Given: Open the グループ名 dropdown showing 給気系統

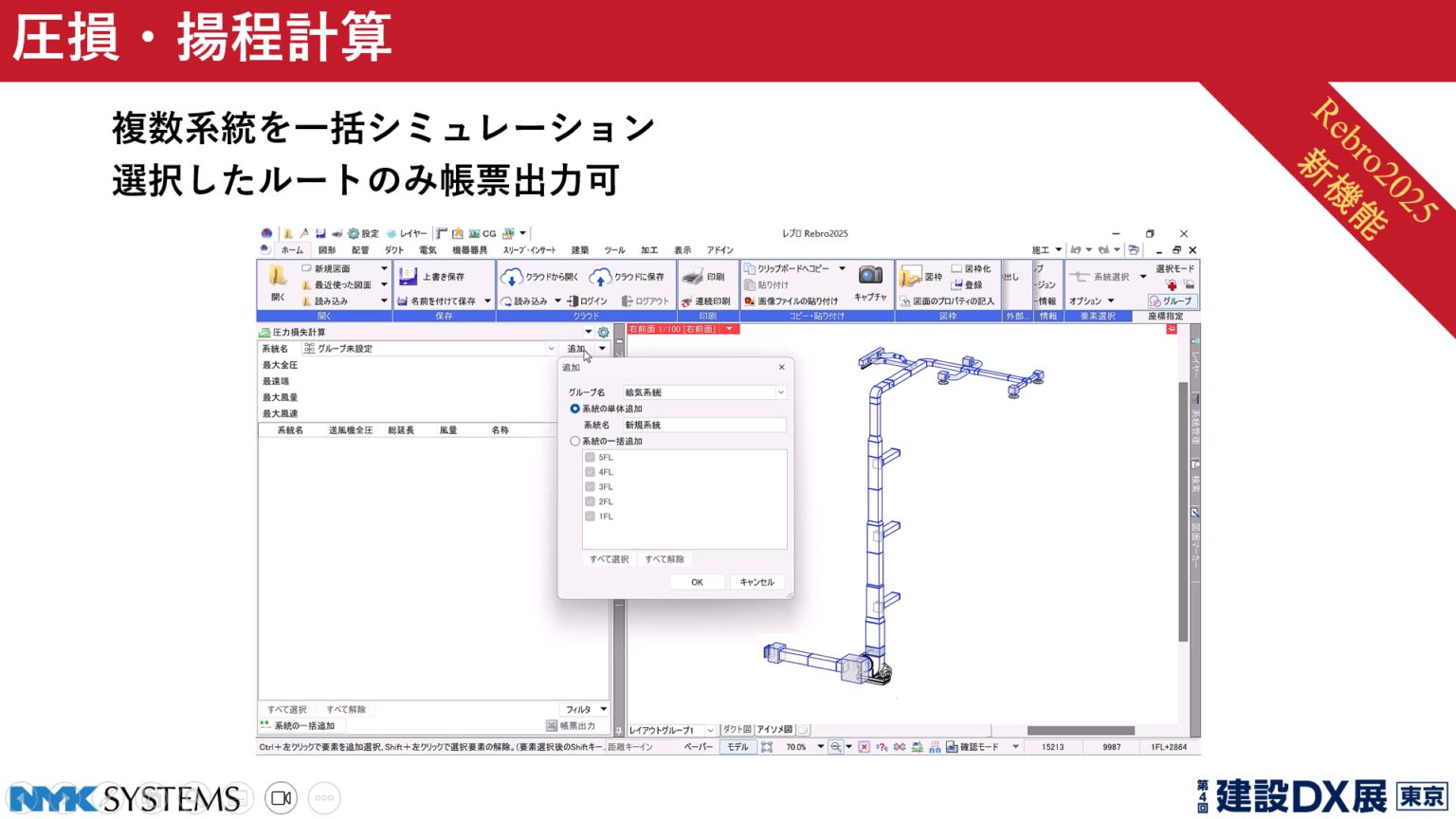Looking at the screenshot, I should tap(780, 392).
